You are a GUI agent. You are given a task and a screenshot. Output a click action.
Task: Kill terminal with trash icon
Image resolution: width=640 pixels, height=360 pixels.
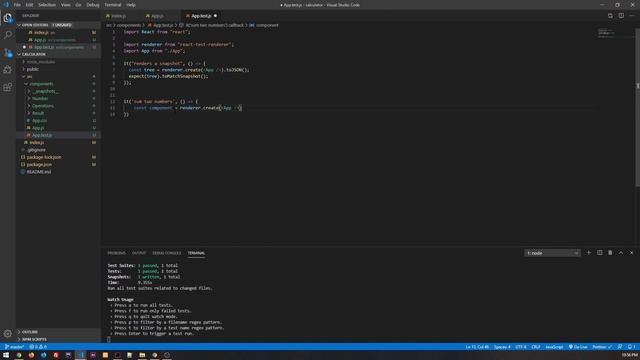tap(610, 253)
